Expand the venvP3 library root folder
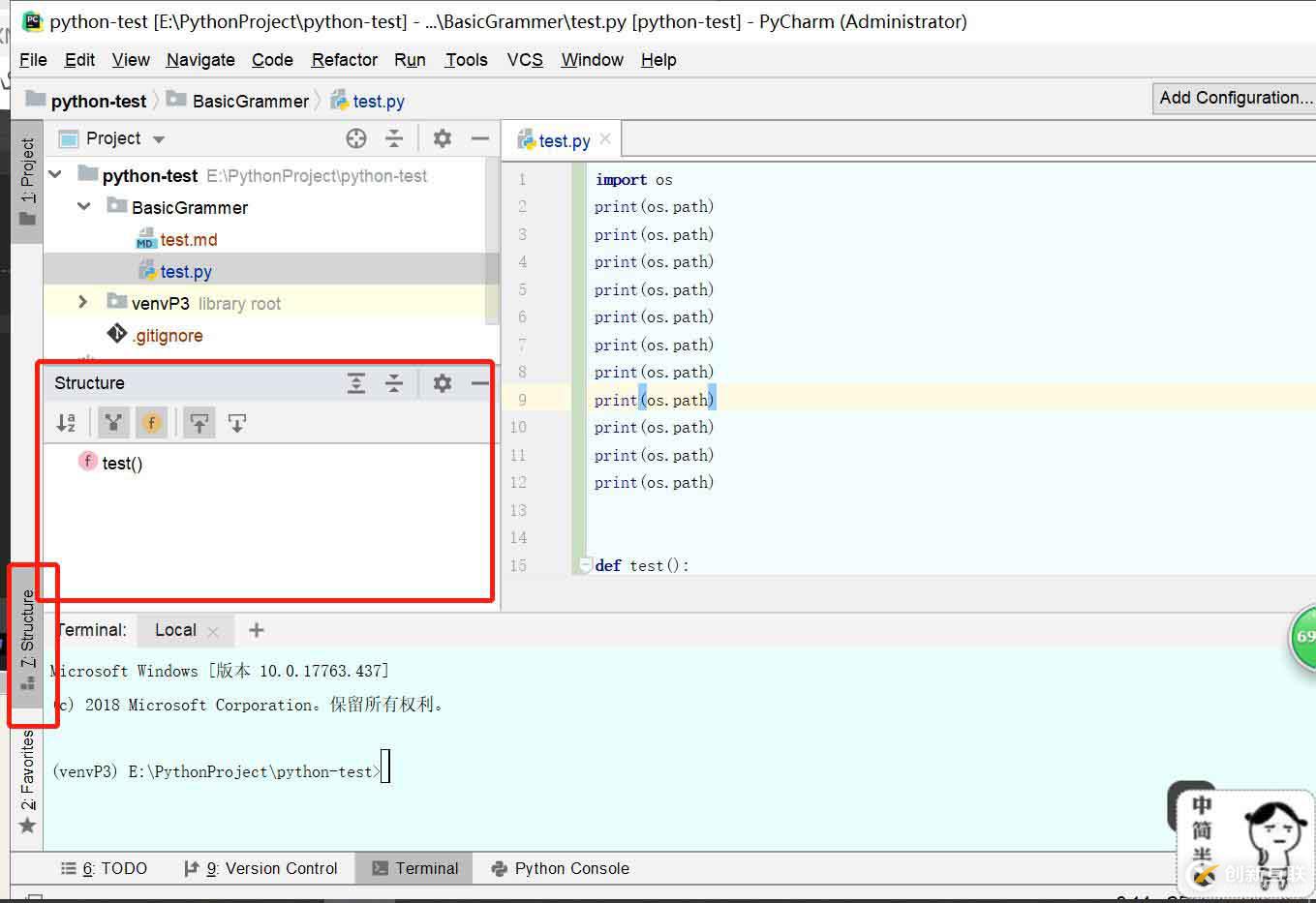 coord(83,303)
